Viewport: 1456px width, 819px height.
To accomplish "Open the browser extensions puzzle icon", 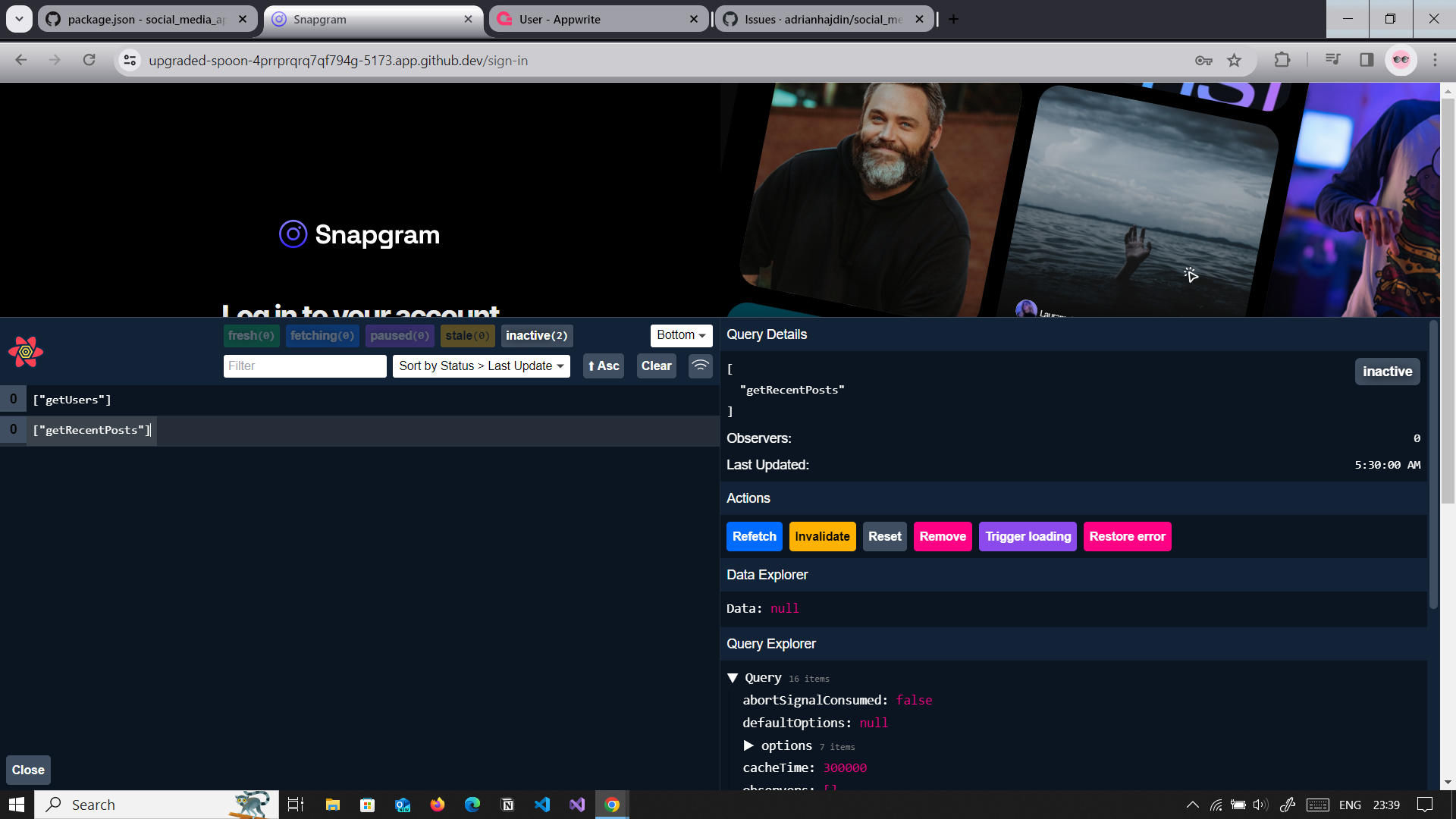I will click(x=1282, y=61).
